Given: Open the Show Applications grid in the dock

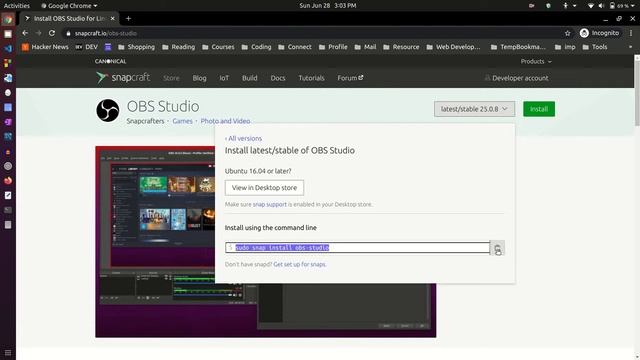Looking at the screenshot, I should coord(8,353).
